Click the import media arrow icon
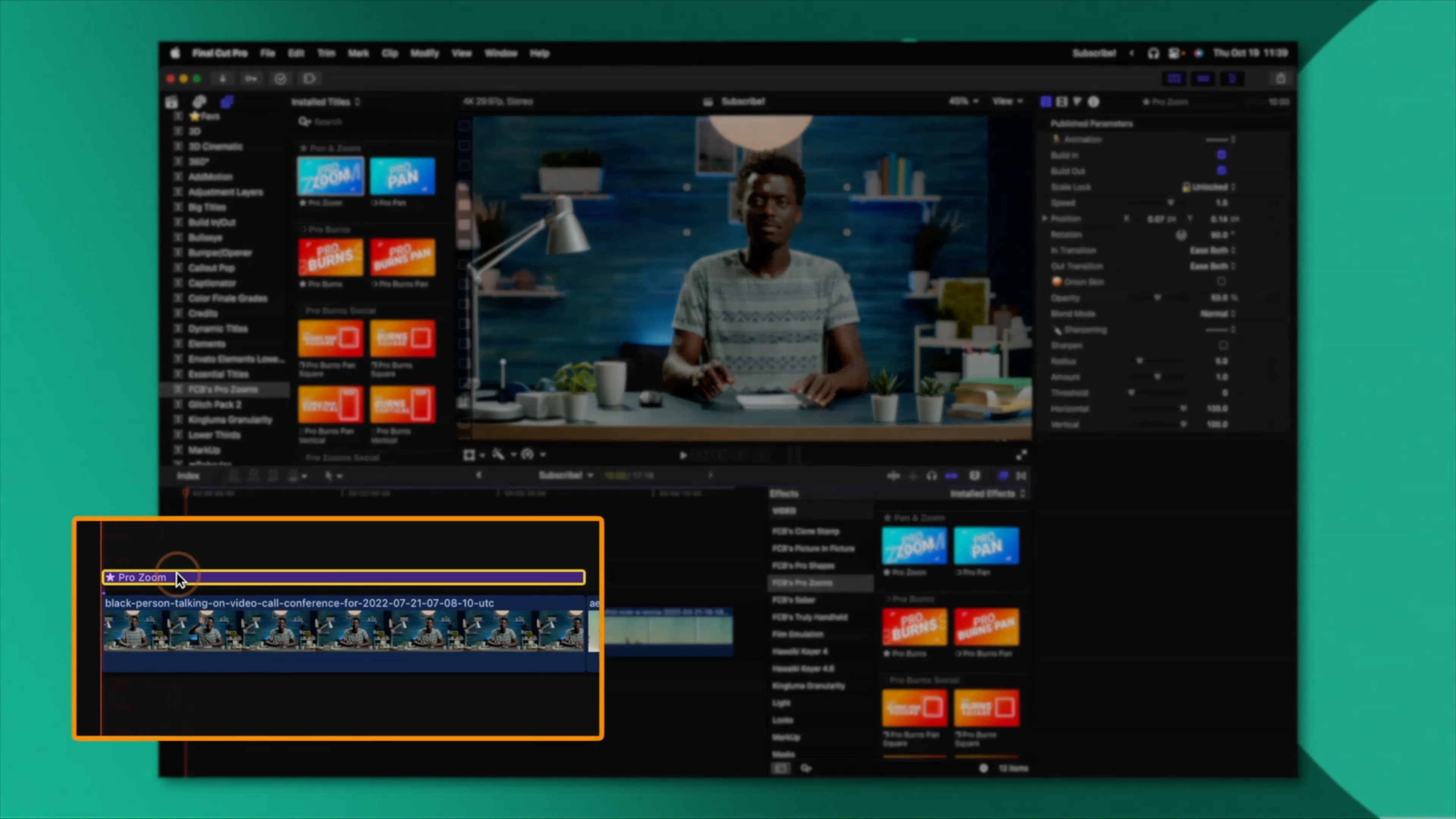 click(x=223, y=78)
